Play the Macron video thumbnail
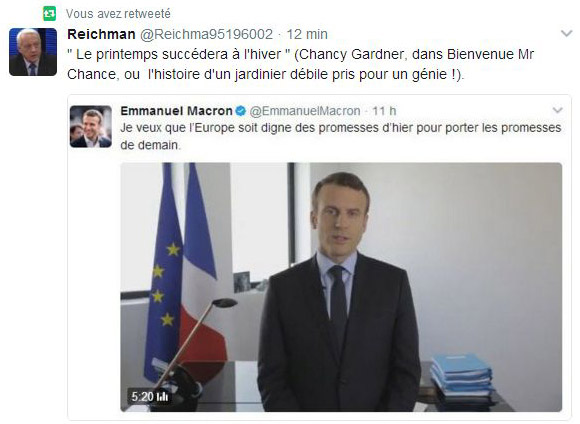Screen dimensions: 580x424 click(341, 287)
